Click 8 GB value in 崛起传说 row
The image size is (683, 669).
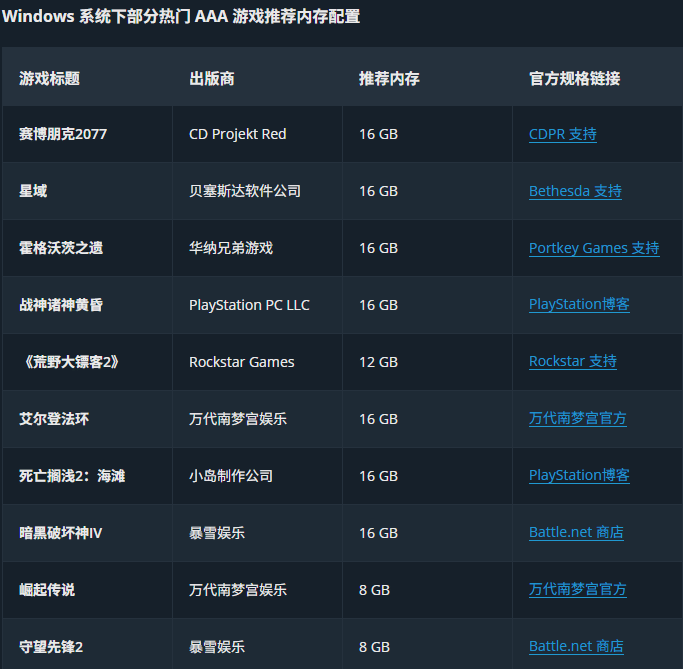[x=374, y=590]
